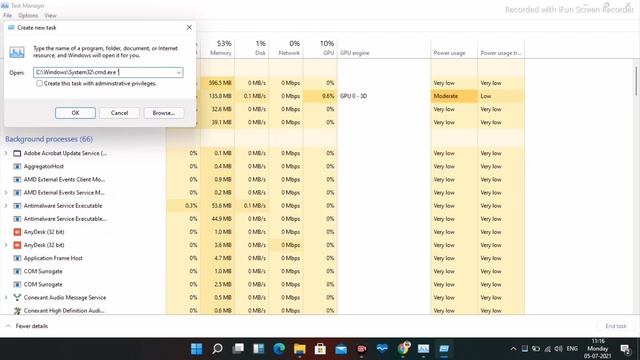Click the Application Frame Host process icon
The height and width of the screenshot is (360, 640).
pyautogui.click(x=17, y=258)
